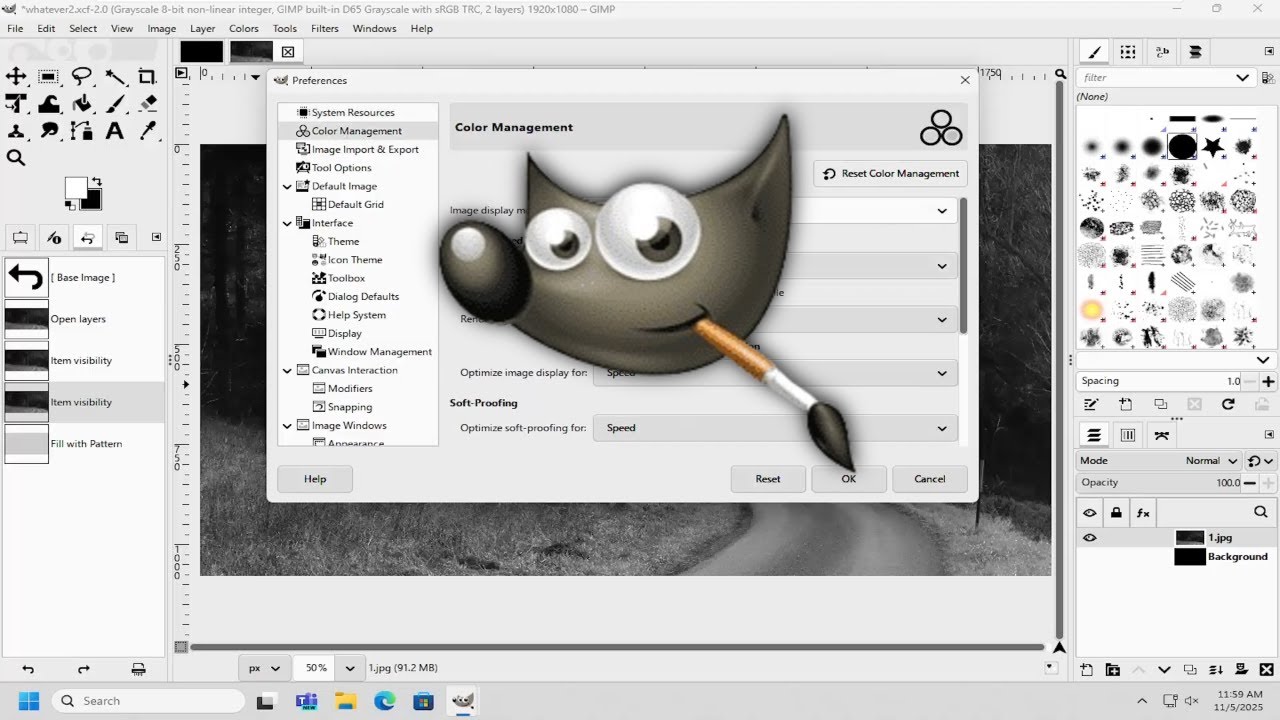Image resolution: width=1280 pixels, height=720 pixels.
Task: Open GIMP from the Windows taskbar
Action: click(462, 701)
